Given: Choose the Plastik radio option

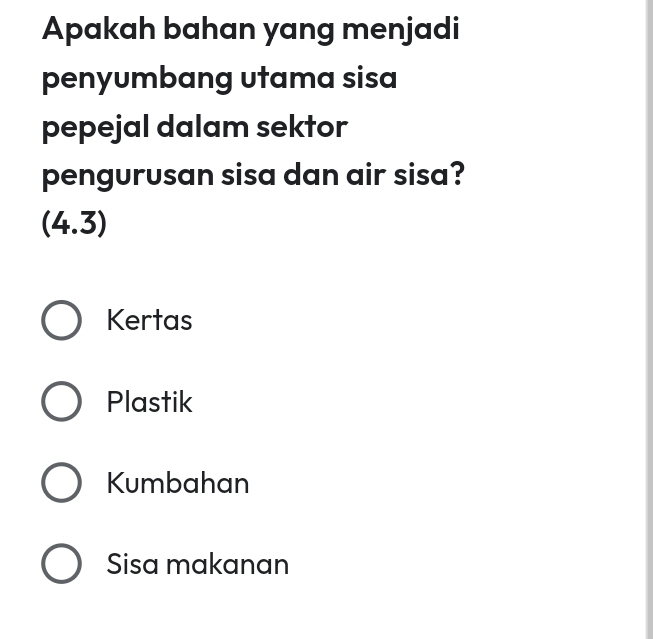Looking at the screenshot, I should click(61, 402).
